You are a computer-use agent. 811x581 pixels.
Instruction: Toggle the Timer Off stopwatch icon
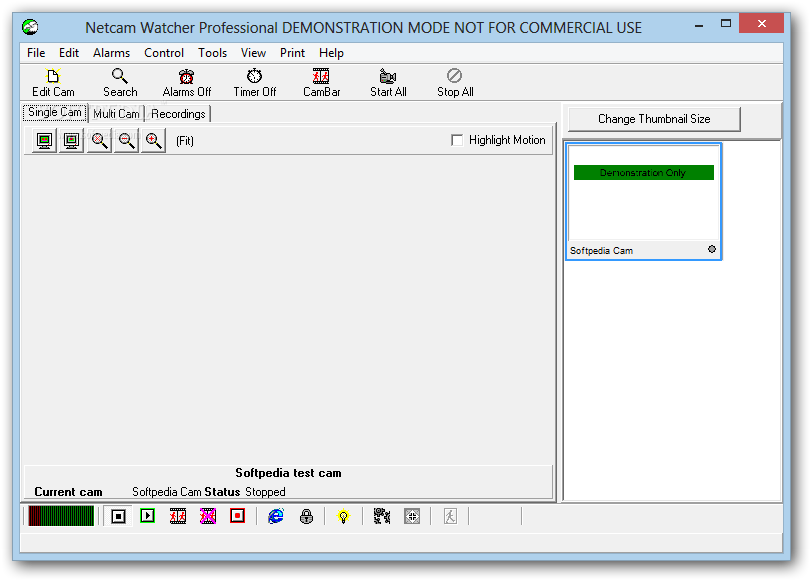tap(254, 76)
